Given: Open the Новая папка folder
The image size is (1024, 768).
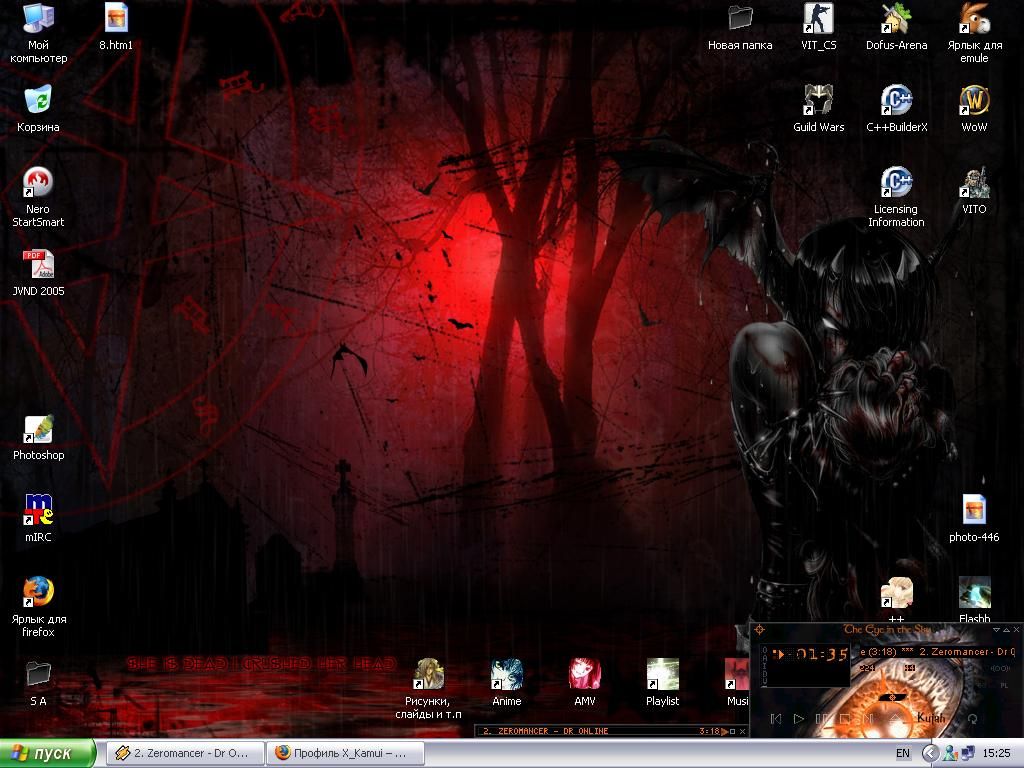Looking at the screenshot, I should 740,27.
